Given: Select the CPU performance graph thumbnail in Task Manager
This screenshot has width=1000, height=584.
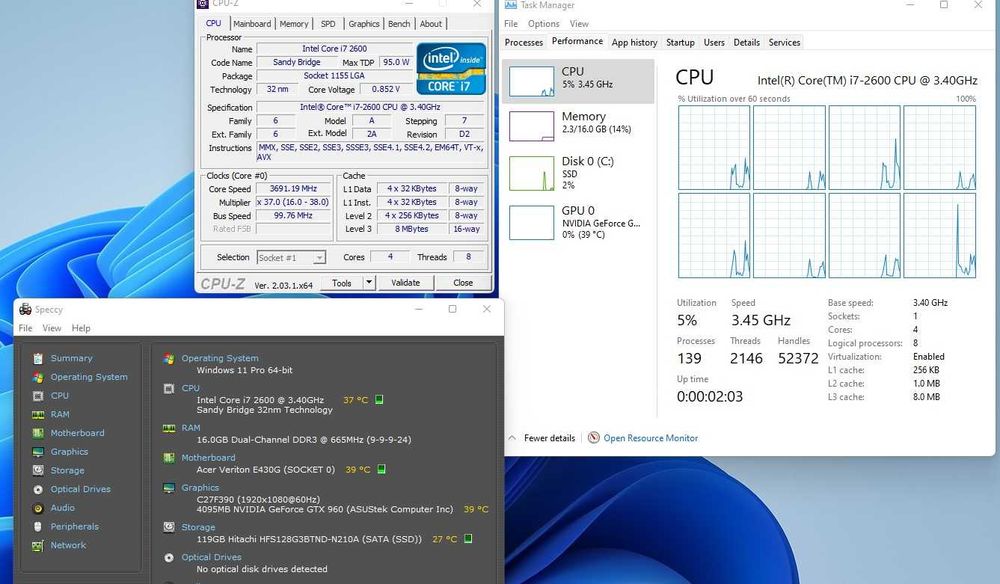Looking at the screenshot, I should pyautogui.click(x=532, y=81).
